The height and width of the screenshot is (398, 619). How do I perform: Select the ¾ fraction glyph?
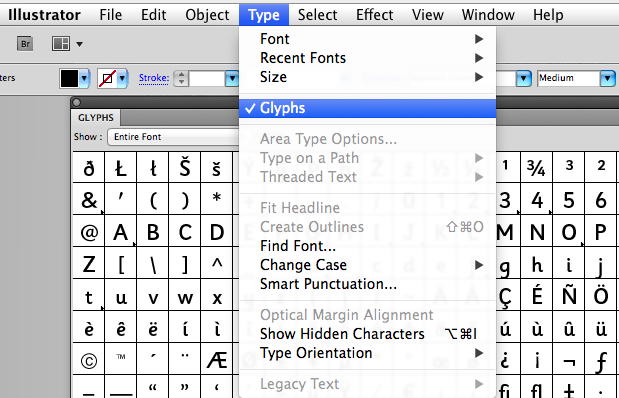tap(537, 167)
